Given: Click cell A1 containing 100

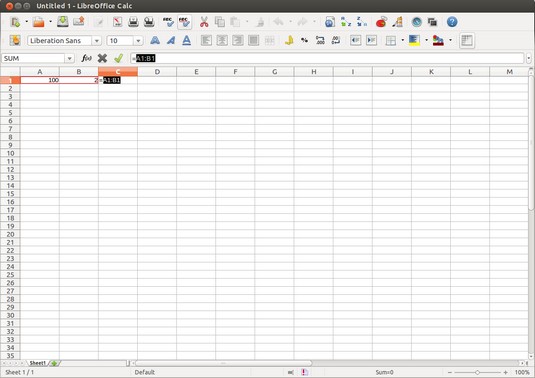Looking at the screenshot, I should 40,80.
